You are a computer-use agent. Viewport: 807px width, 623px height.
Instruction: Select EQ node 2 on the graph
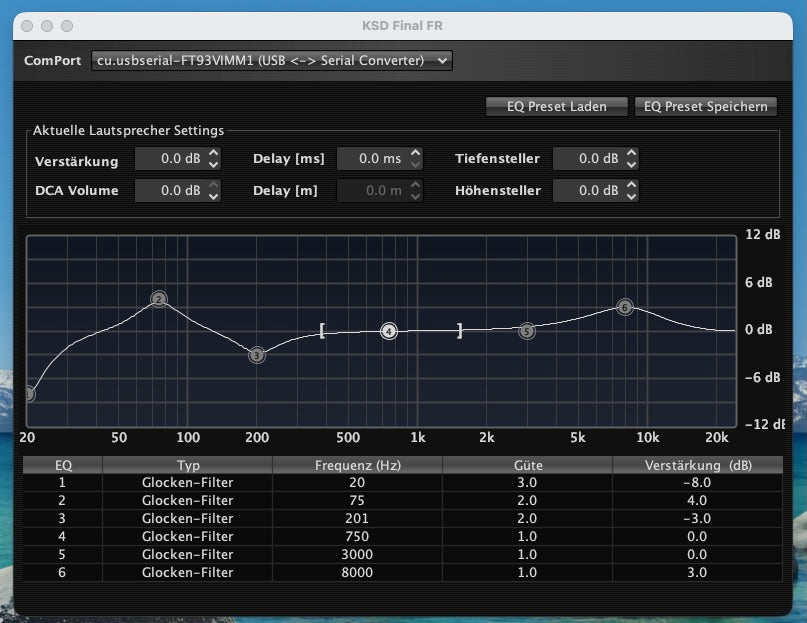coord(158,298)
